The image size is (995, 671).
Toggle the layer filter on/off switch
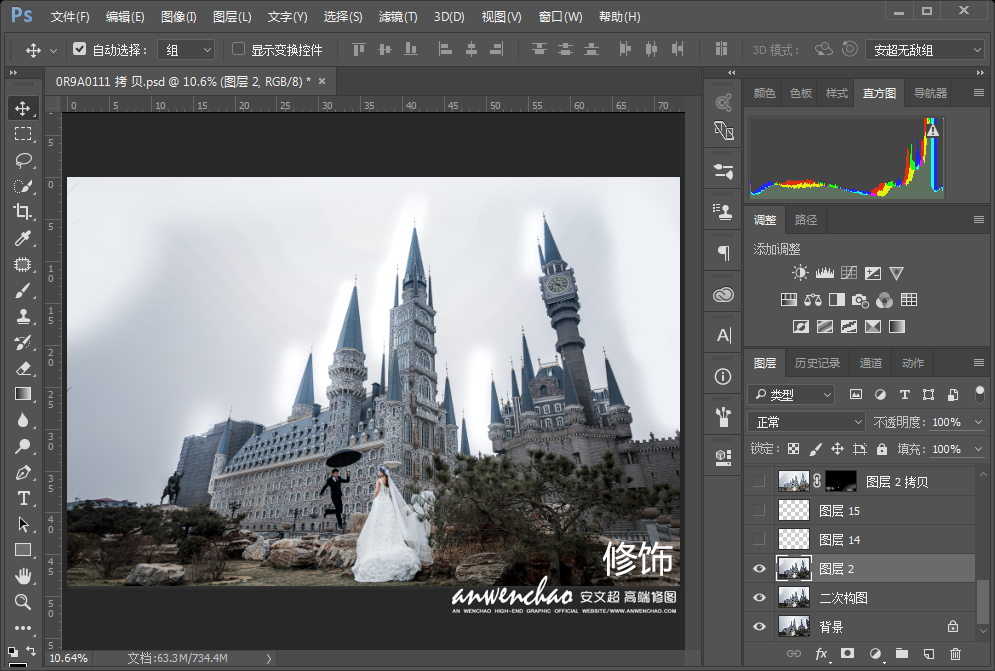point(980,394)
